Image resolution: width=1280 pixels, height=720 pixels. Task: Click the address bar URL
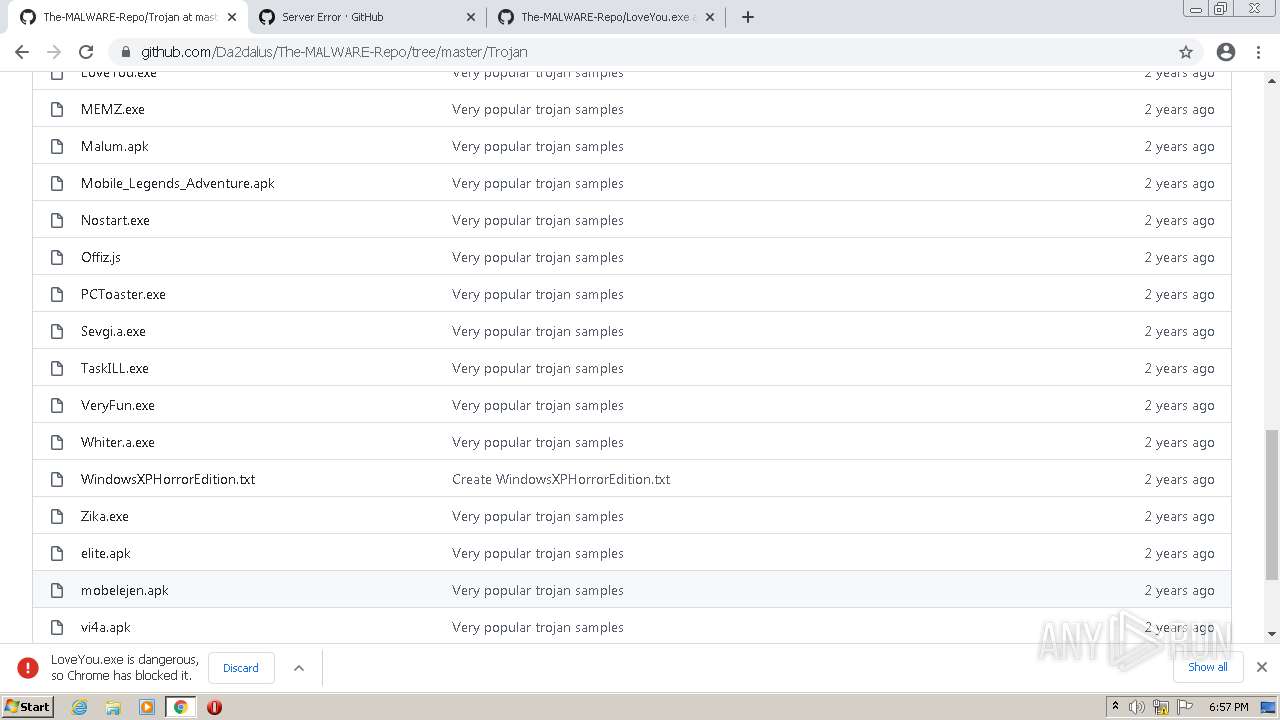click(x=334, y=52)
